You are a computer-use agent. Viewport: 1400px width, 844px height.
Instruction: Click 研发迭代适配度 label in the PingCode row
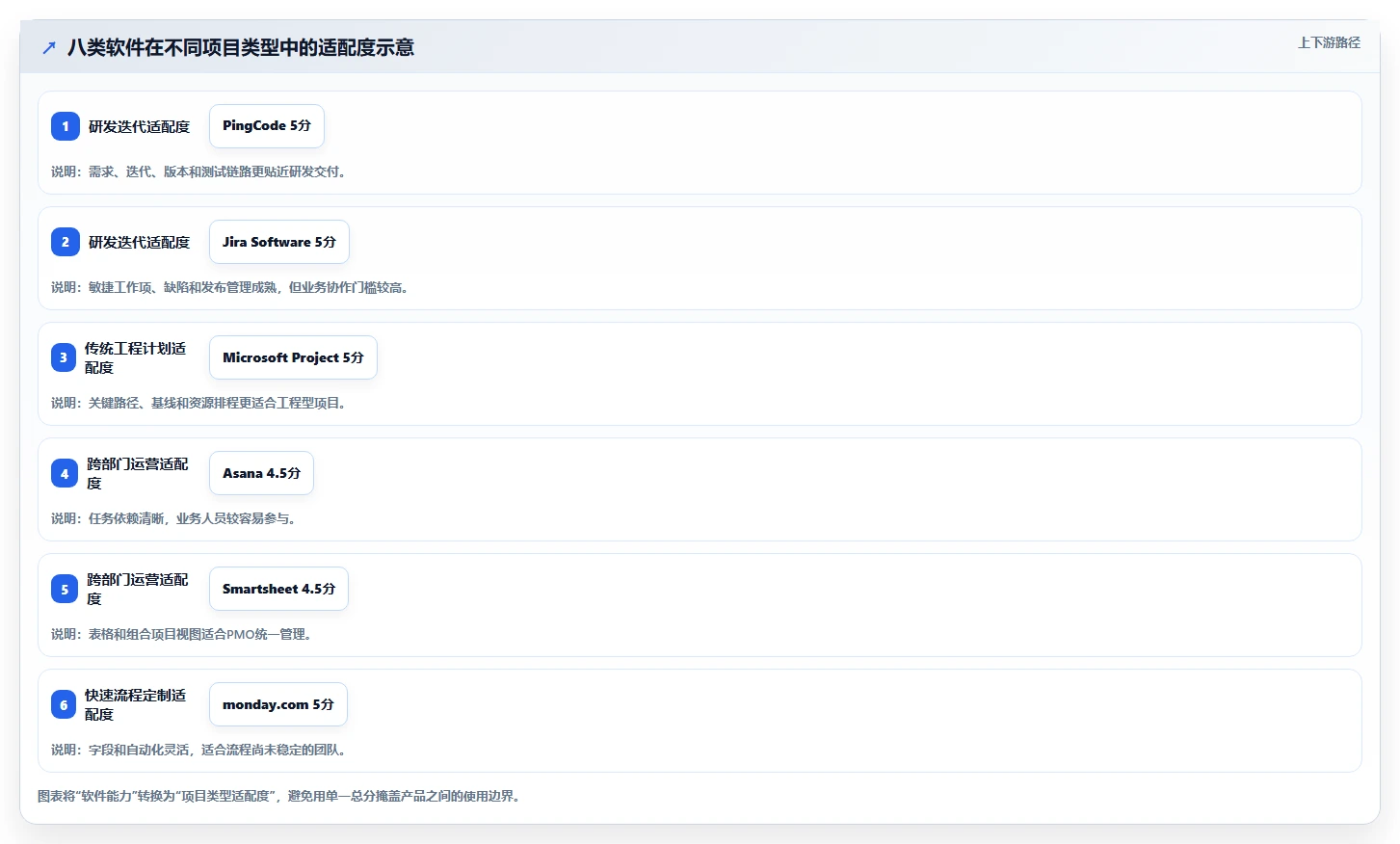click(139, 126)
